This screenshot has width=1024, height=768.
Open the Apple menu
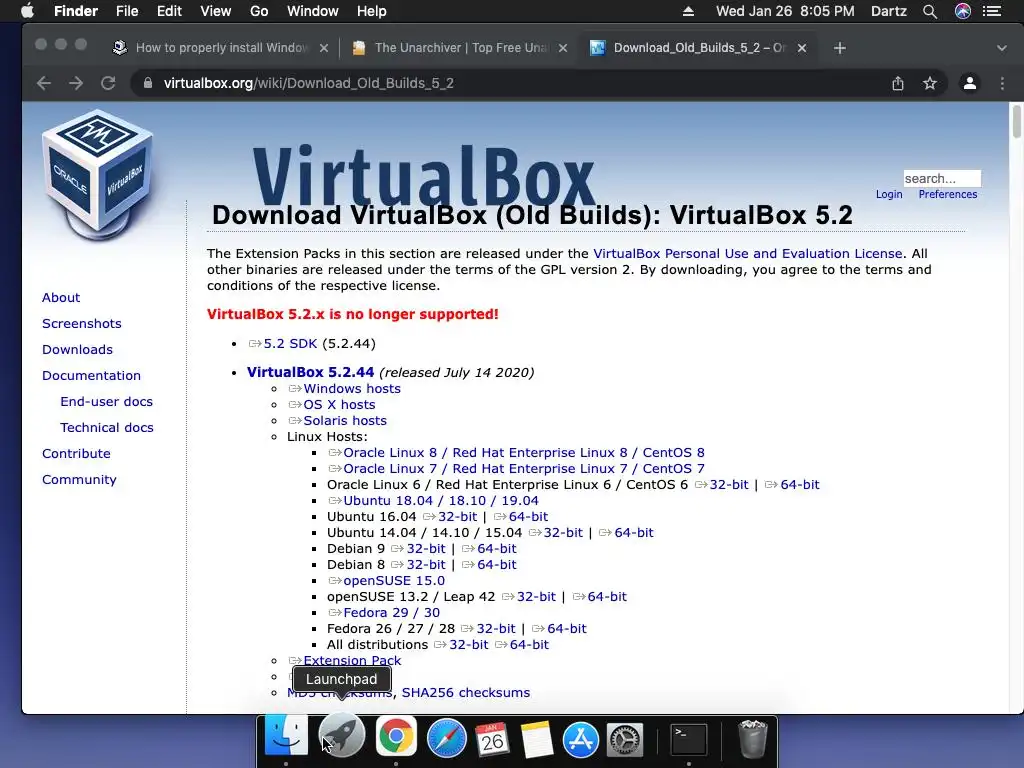click(x=27, y=11)
